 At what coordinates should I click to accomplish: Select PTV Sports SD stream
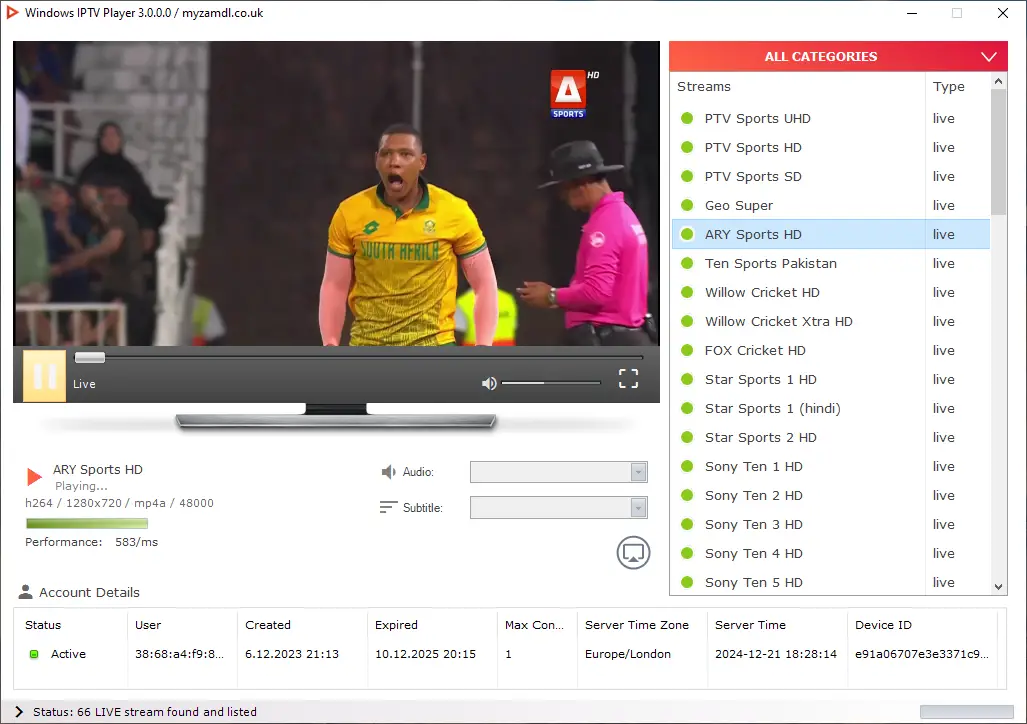[831, 176]
